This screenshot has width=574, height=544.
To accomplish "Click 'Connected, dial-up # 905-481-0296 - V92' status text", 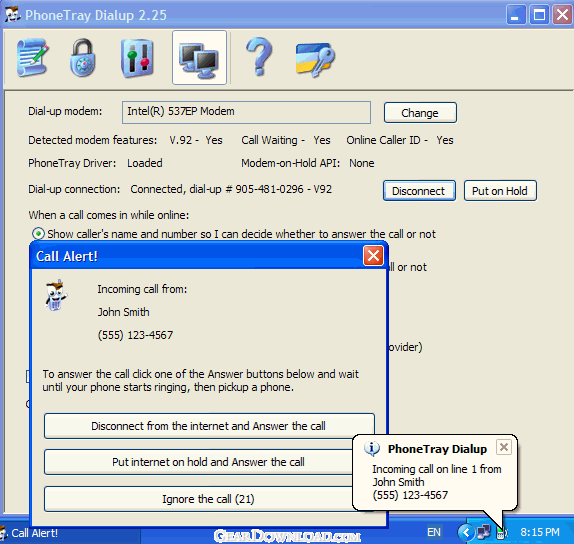I will coord(231,189).
